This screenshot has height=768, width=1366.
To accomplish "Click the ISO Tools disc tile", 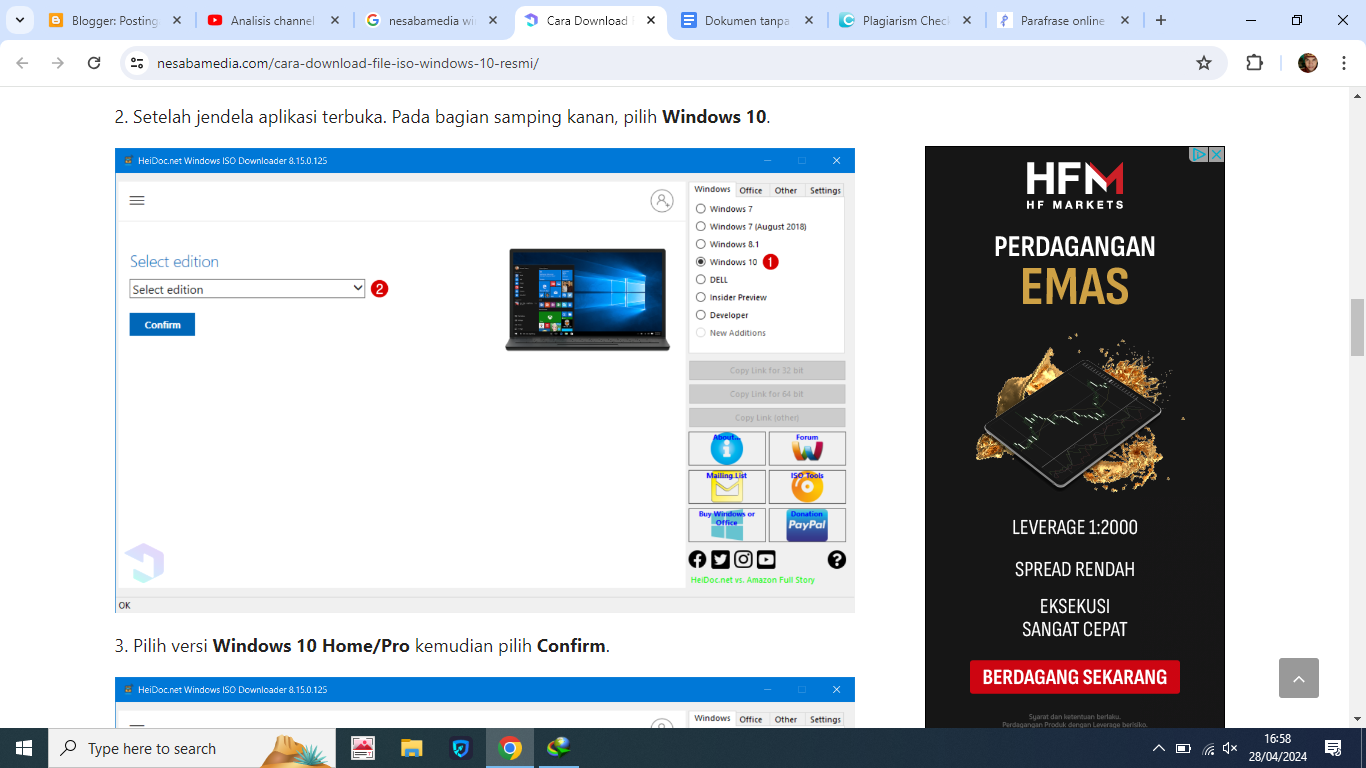I will click(807, 487).
